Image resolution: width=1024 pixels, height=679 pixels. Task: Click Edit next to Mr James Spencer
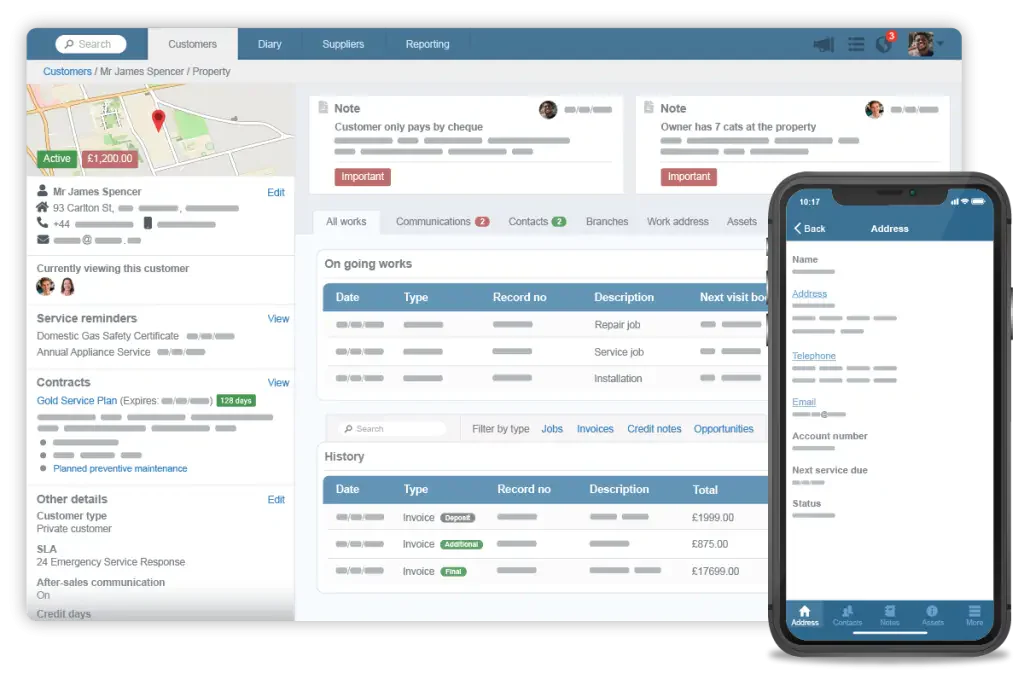(x=276, y=193)
